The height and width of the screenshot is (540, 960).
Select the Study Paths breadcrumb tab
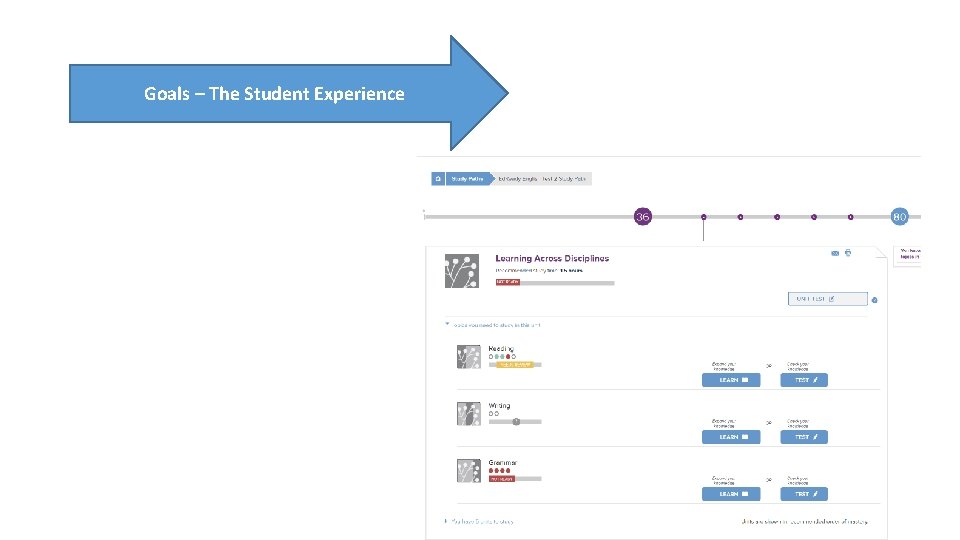click(x=467, y=179)
